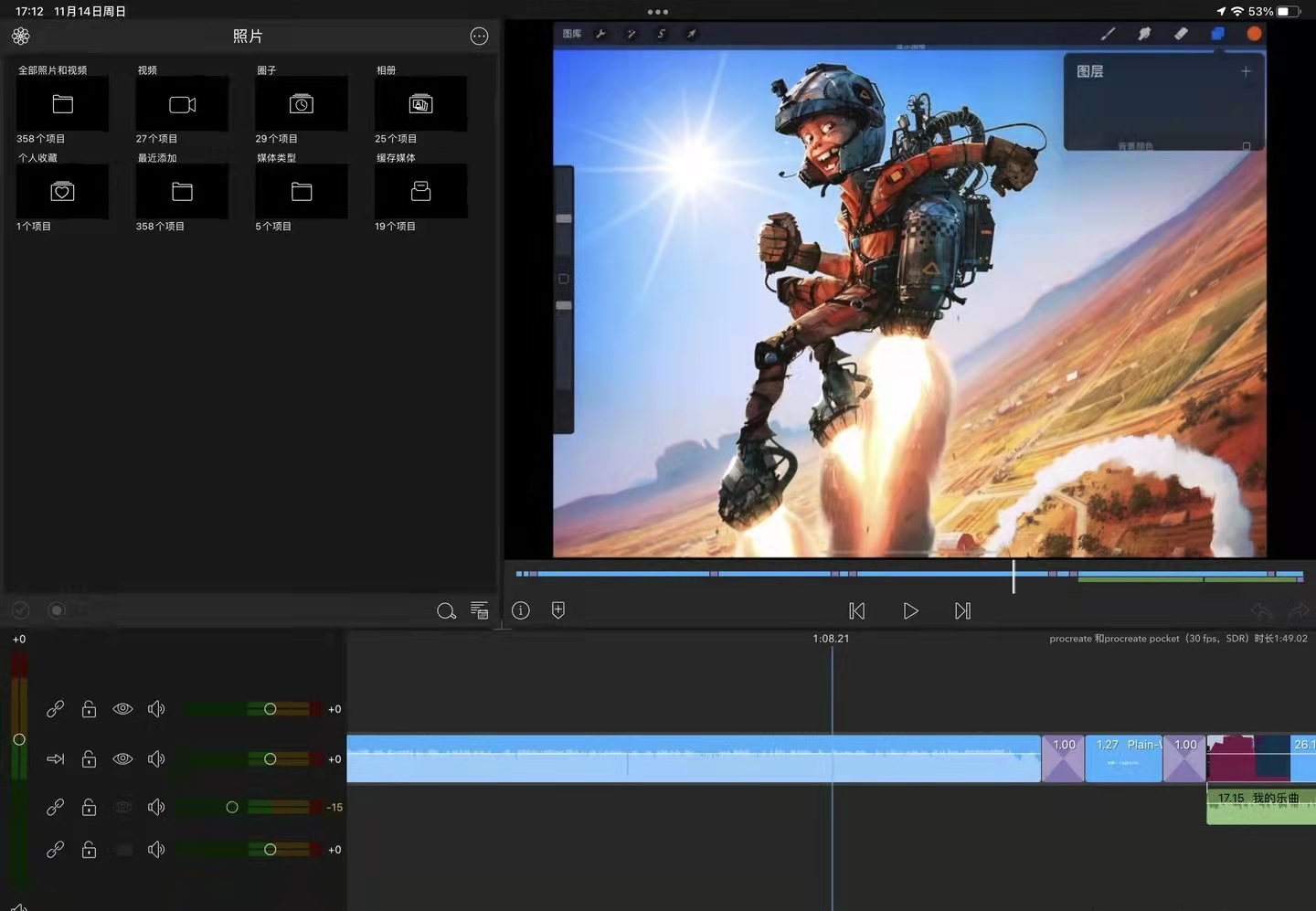This screenshot has width=1316, height=911.
Task: Open the sort and display options list
Action: click(479, 610)
